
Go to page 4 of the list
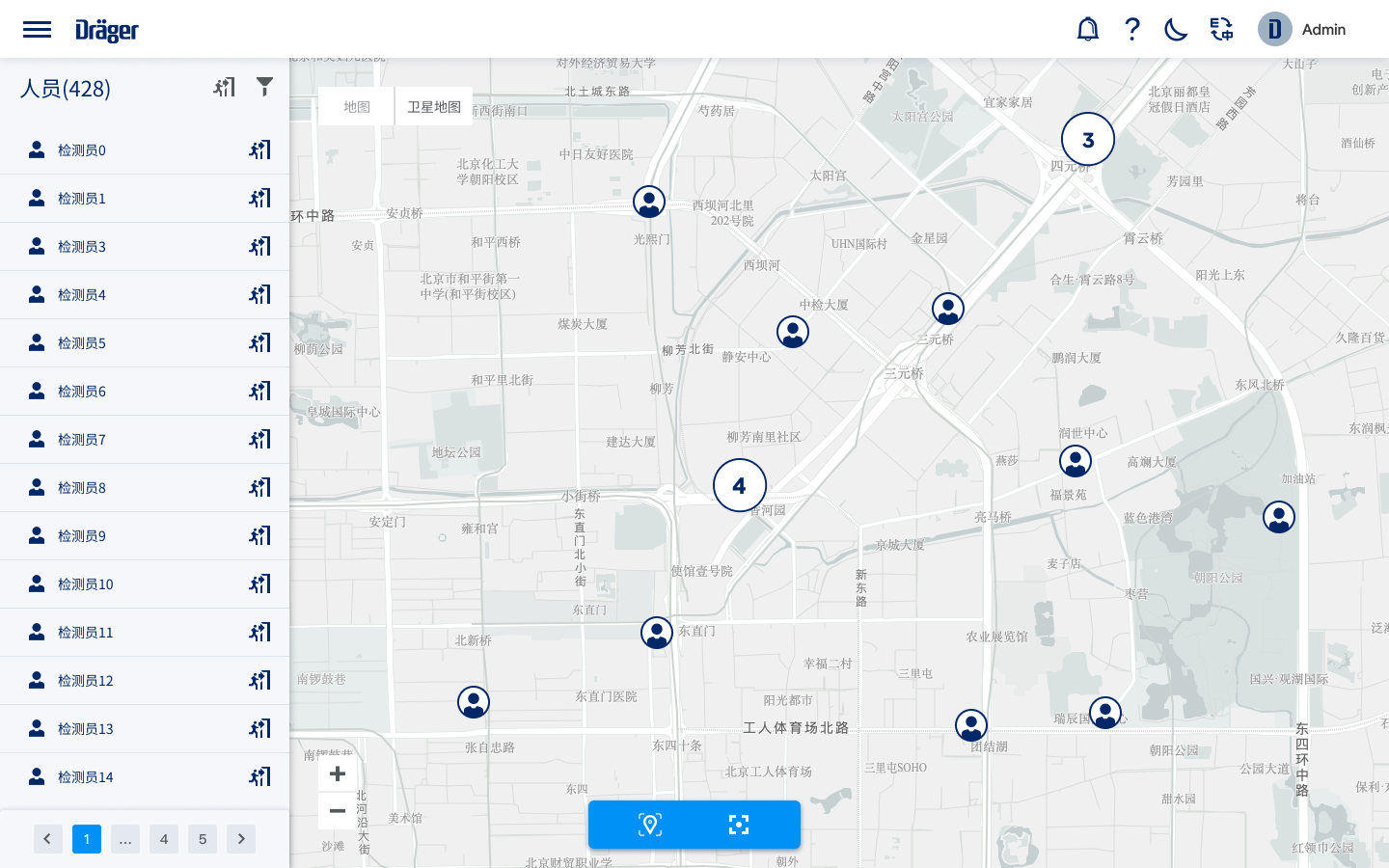[x=164, y=839]
